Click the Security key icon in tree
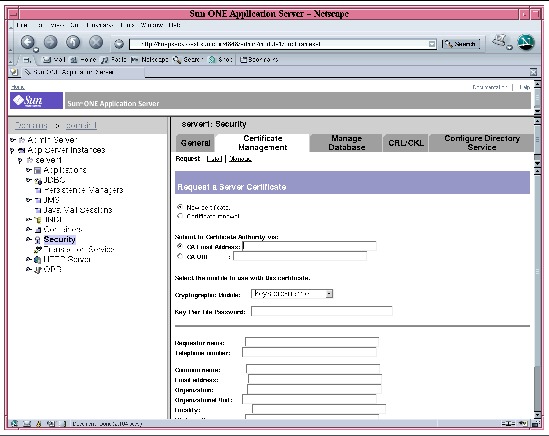 [x=37, y=240]
